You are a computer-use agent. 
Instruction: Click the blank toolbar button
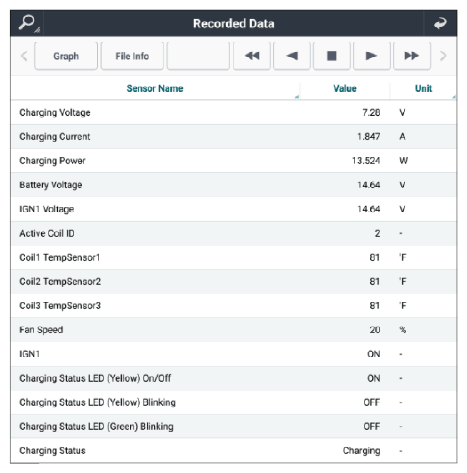tap(198, 56)
